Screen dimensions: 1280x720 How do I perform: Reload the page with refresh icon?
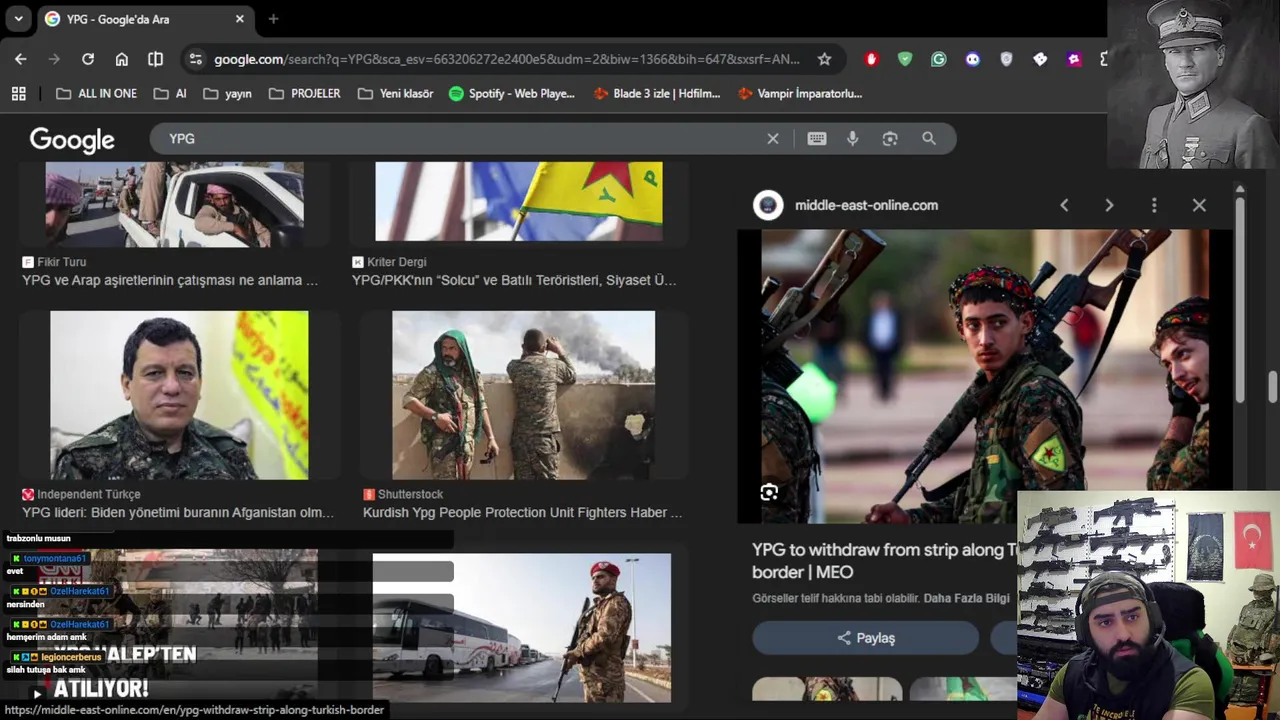tap(88, 59)
